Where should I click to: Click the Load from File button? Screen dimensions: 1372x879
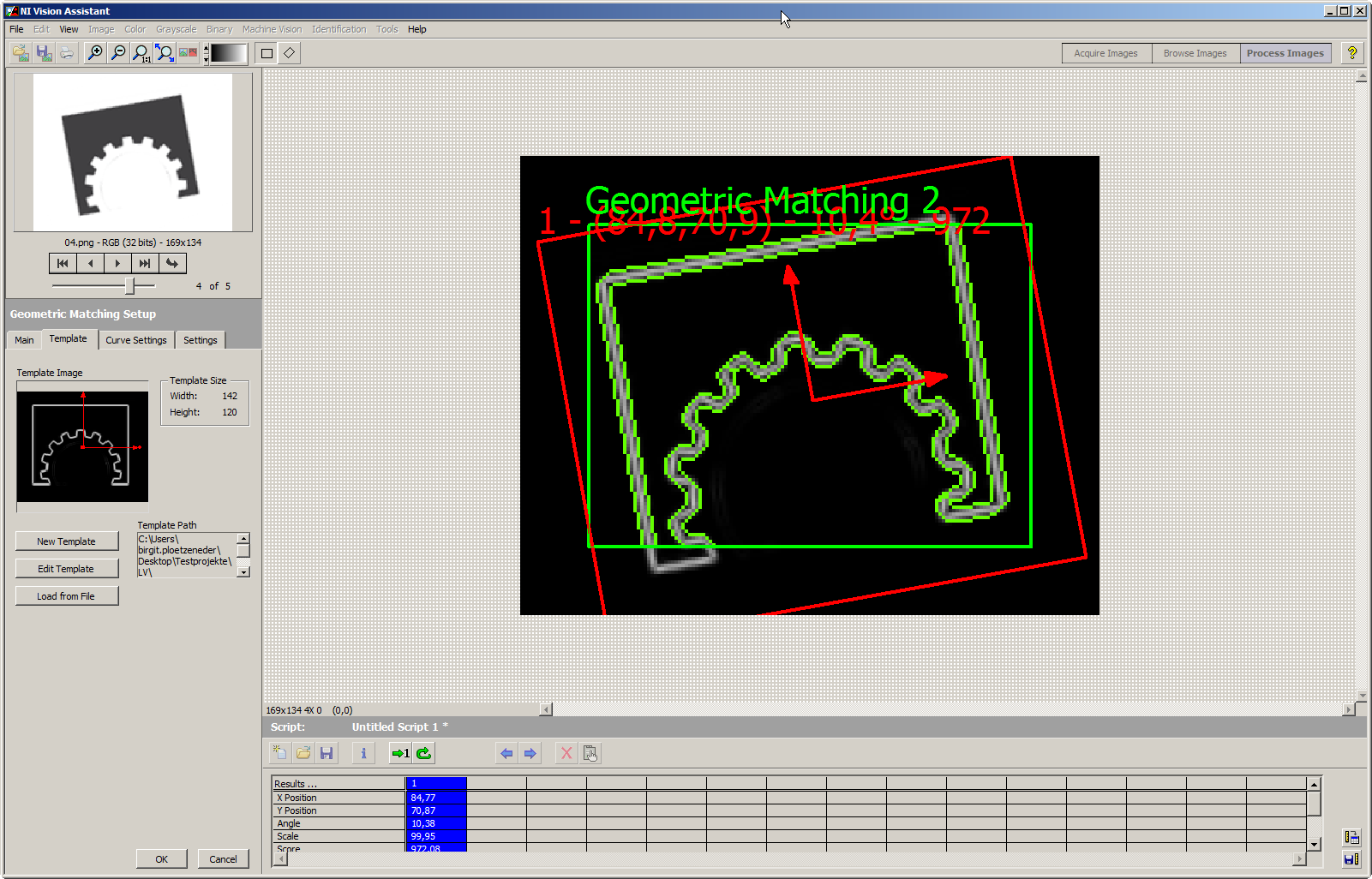pos(67,596)
